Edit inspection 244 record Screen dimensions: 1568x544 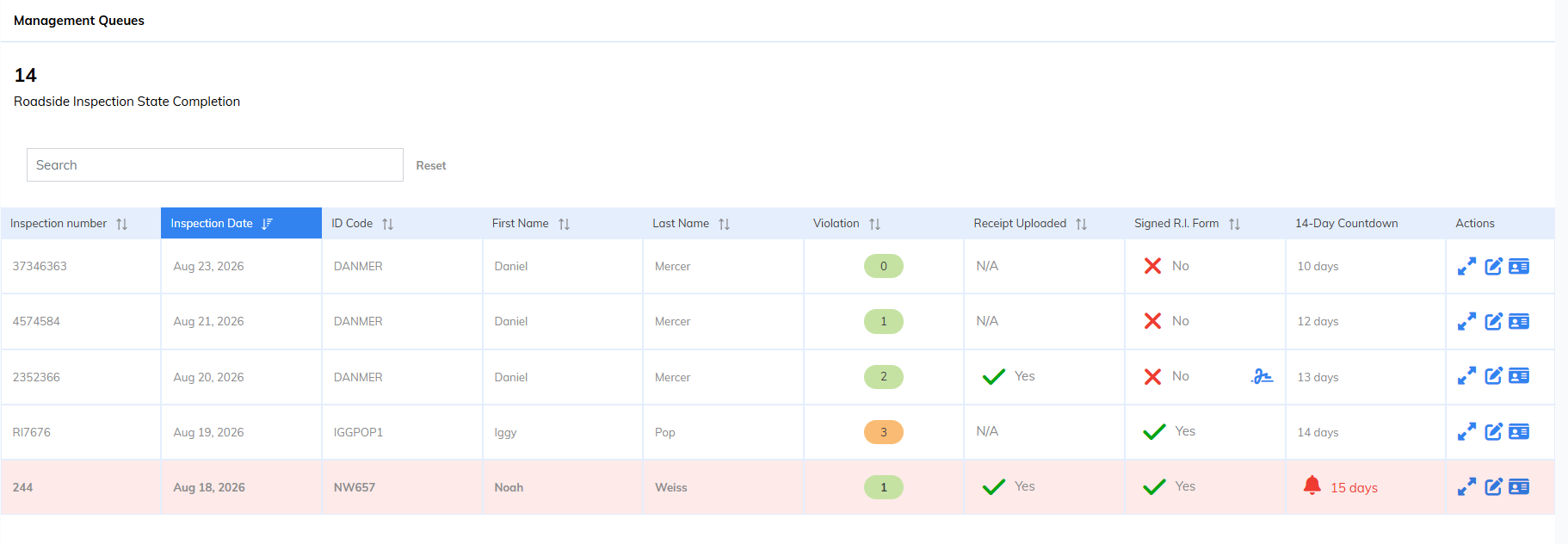[x=1493, y=487]
